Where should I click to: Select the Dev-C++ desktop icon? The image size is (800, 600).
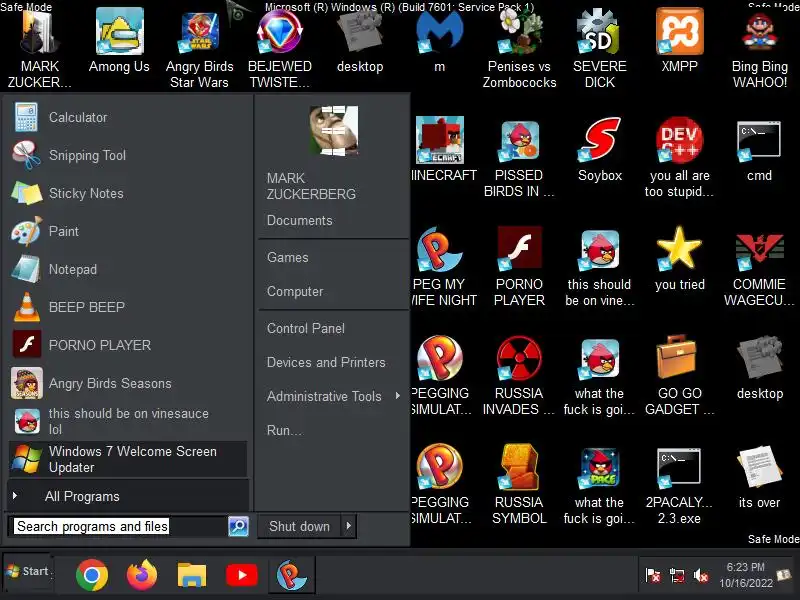tap(680, 156)
